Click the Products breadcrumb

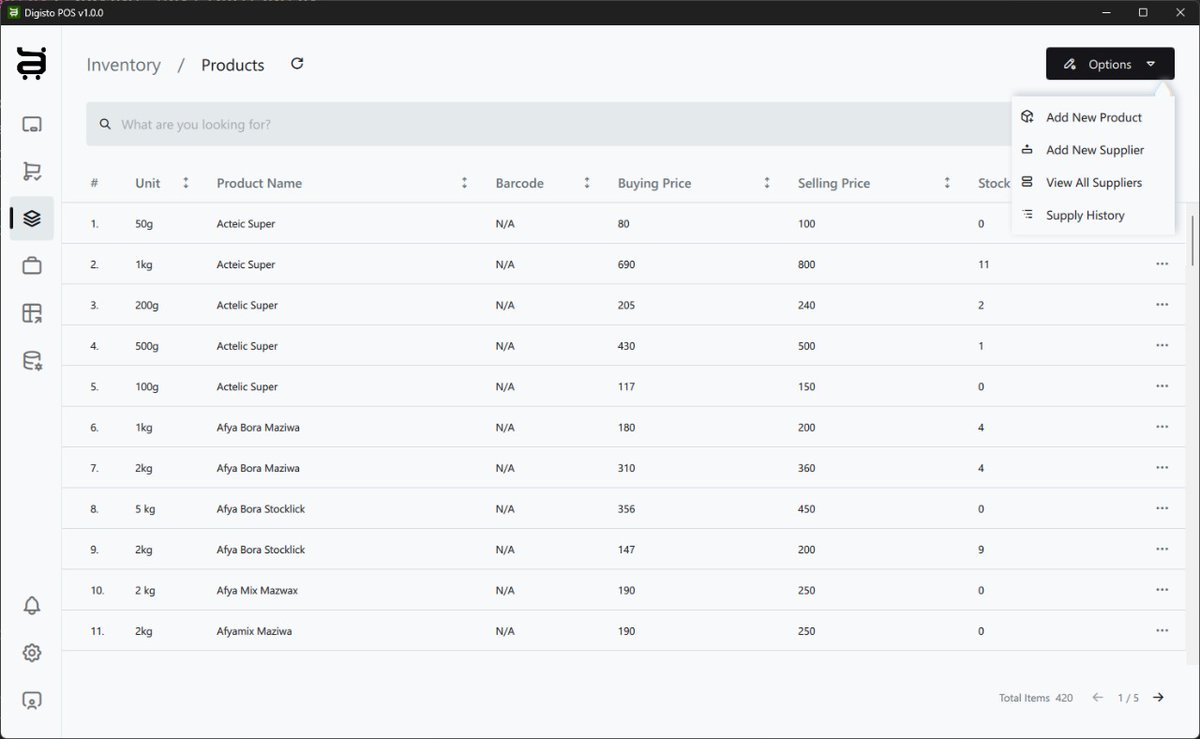tap(233, 65)
